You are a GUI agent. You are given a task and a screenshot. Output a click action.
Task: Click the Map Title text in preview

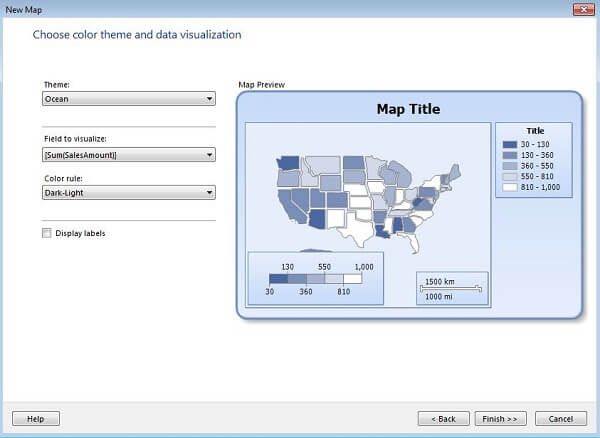point(408,109)
